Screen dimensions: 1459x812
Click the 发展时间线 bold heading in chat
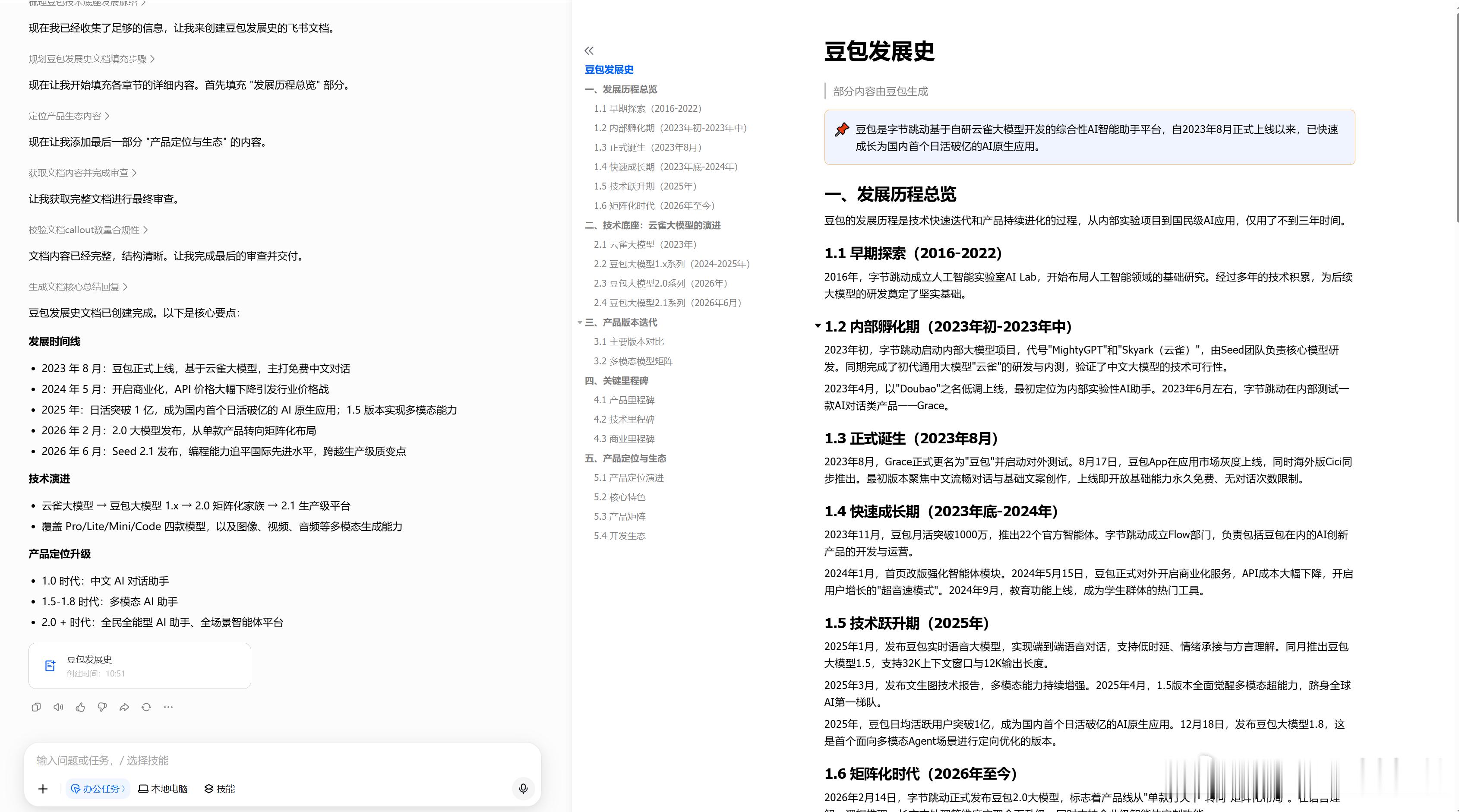coord(54,341)
